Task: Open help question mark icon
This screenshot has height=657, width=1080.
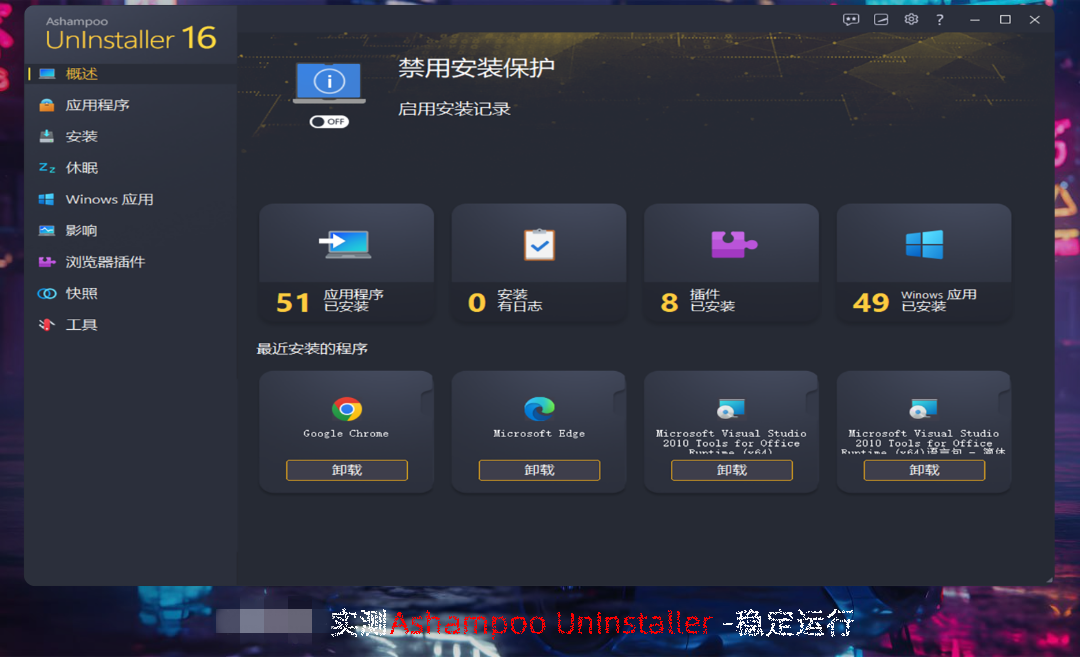Action: (939, 19)
